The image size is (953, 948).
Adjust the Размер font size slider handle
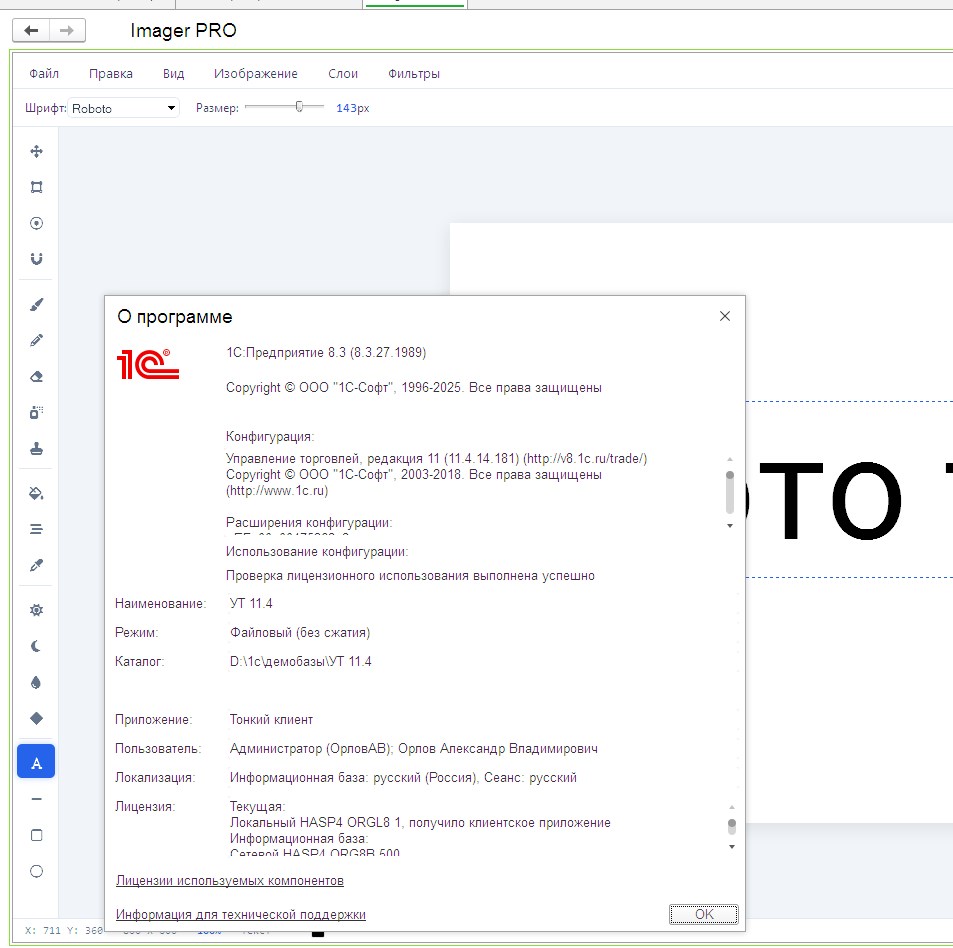coord(299,107)
